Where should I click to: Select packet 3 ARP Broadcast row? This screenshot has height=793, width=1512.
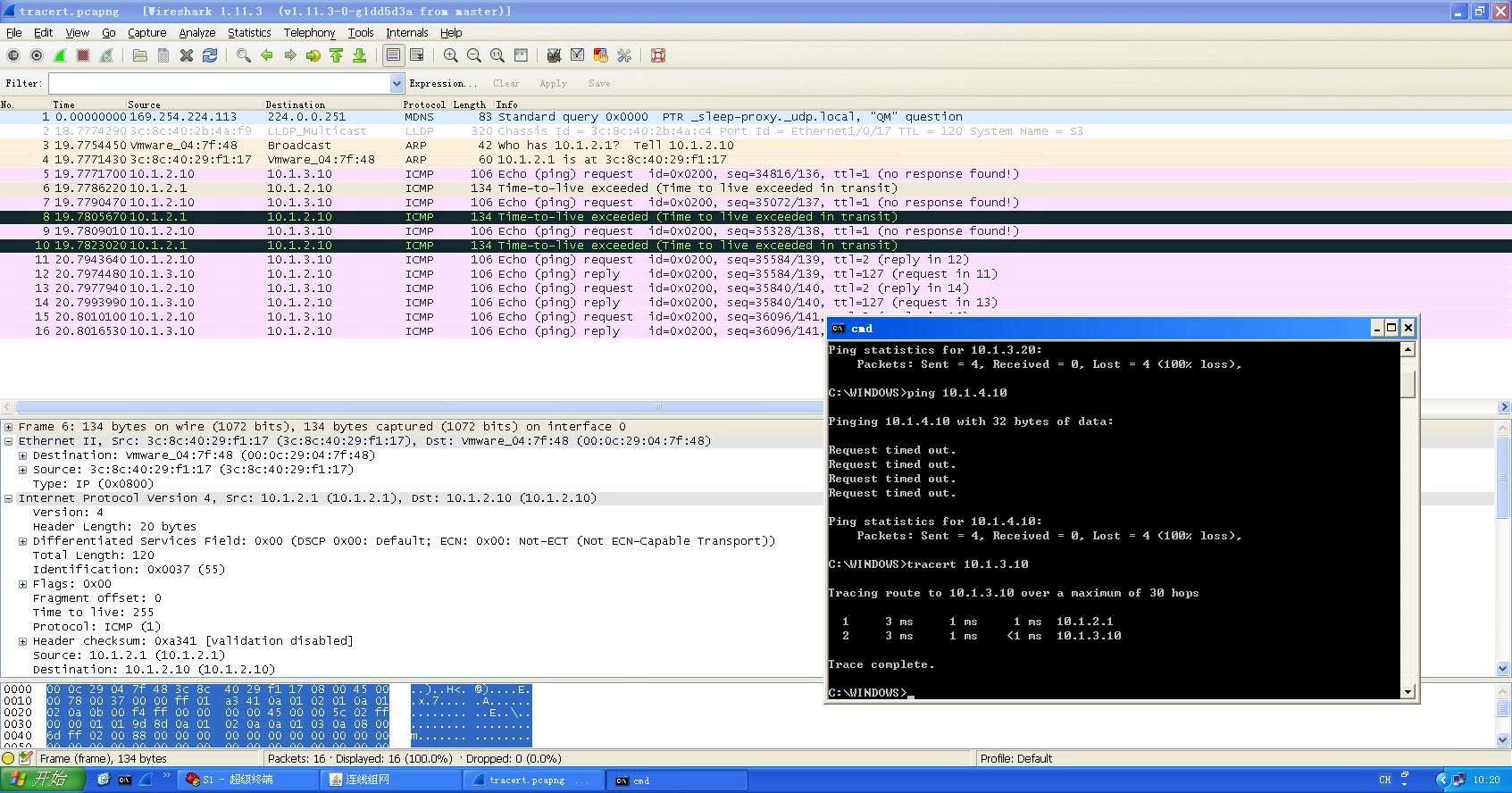(x=756, y=146)
